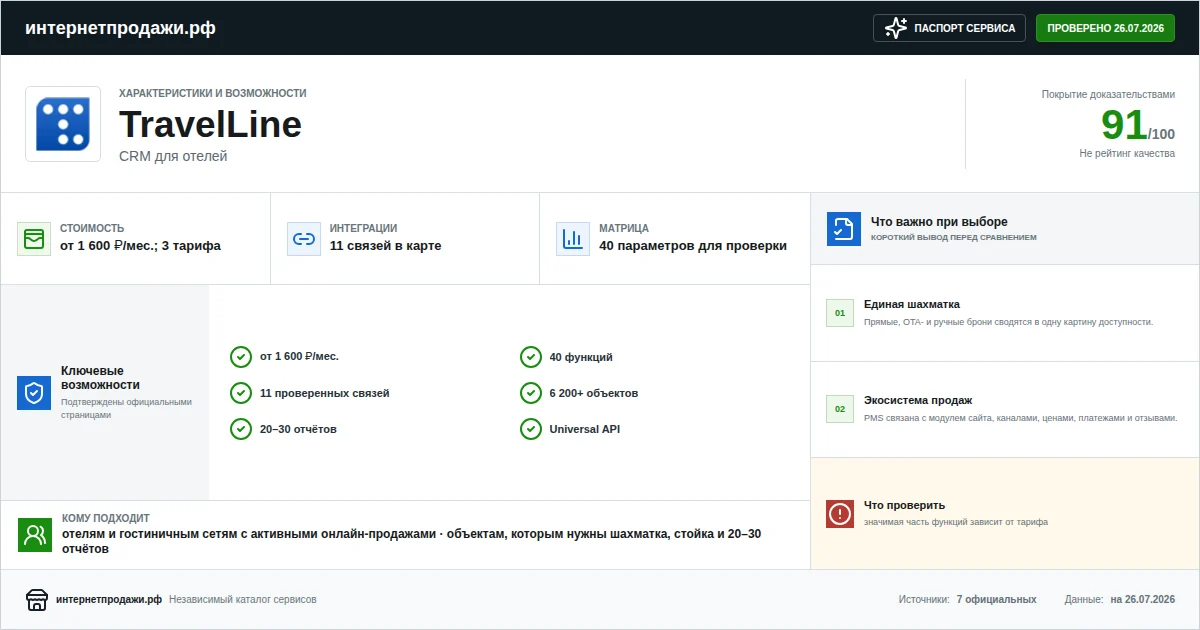Click the sparkle icon in Паспорт сервиса
Viewport: 1200px width, 630px height.
click(896, 28)
